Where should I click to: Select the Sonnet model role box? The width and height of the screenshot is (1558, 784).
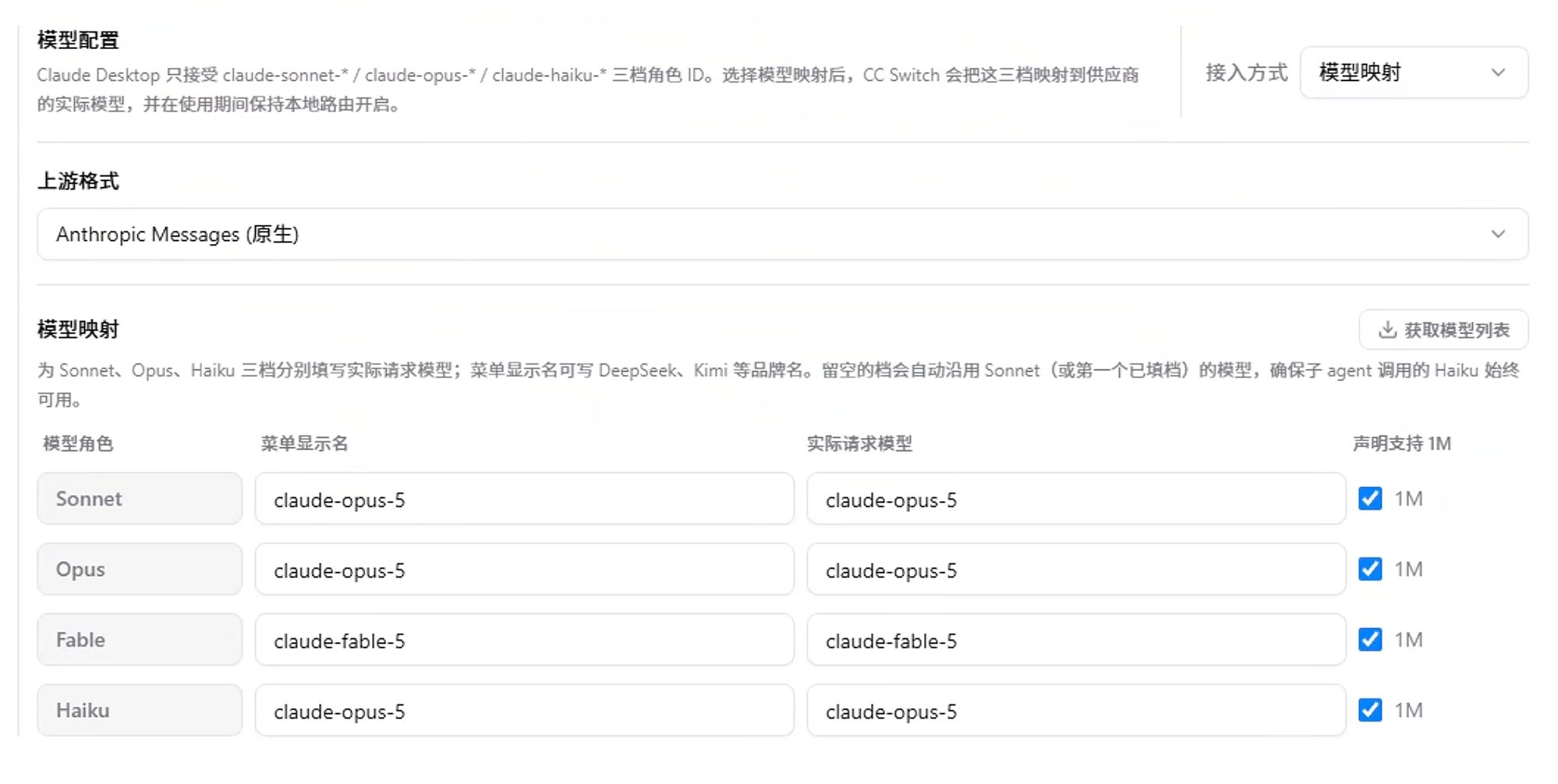[x=140, y=499]
